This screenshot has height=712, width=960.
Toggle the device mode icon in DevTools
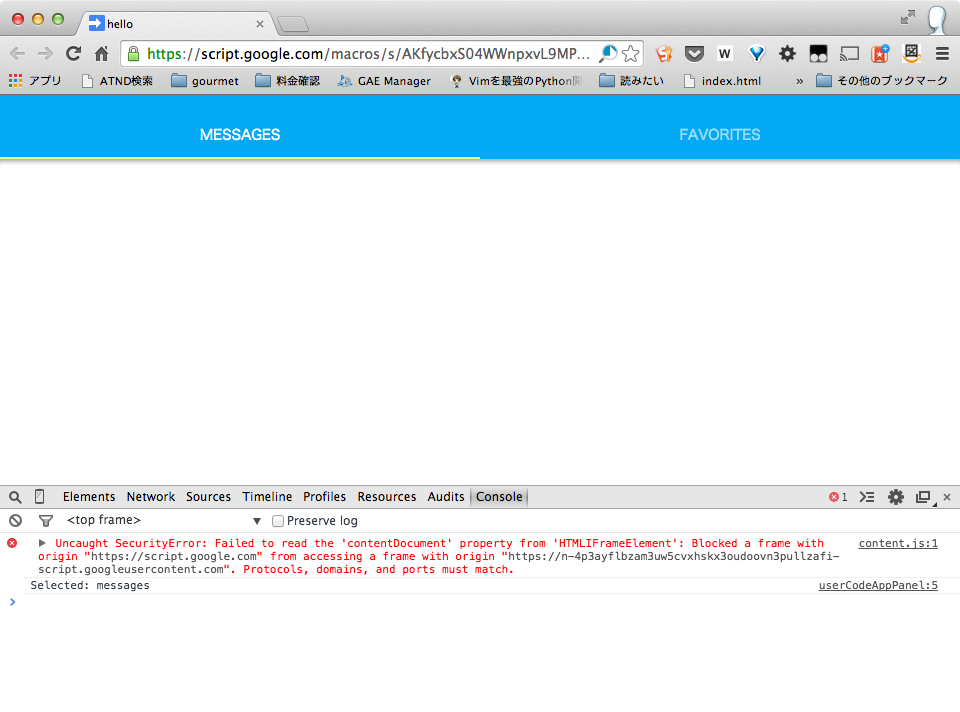(38, 496)
